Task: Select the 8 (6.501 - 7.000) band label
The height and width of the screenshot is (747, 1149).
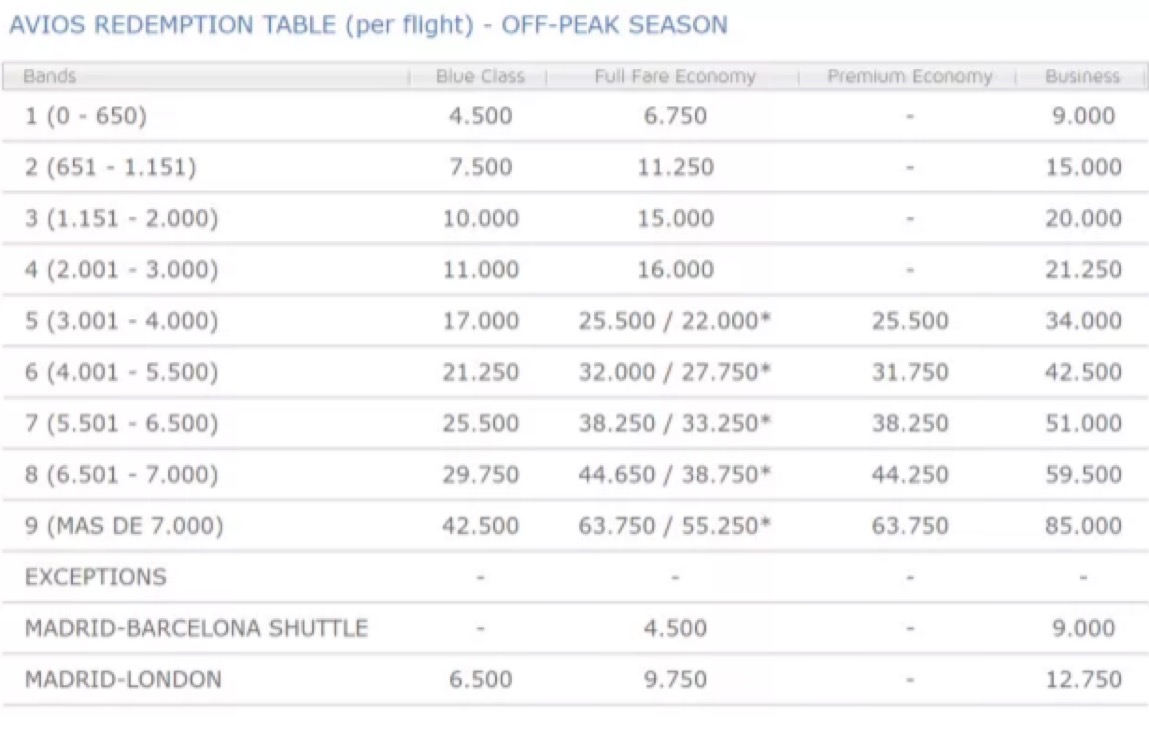Action: coord(122,475)
